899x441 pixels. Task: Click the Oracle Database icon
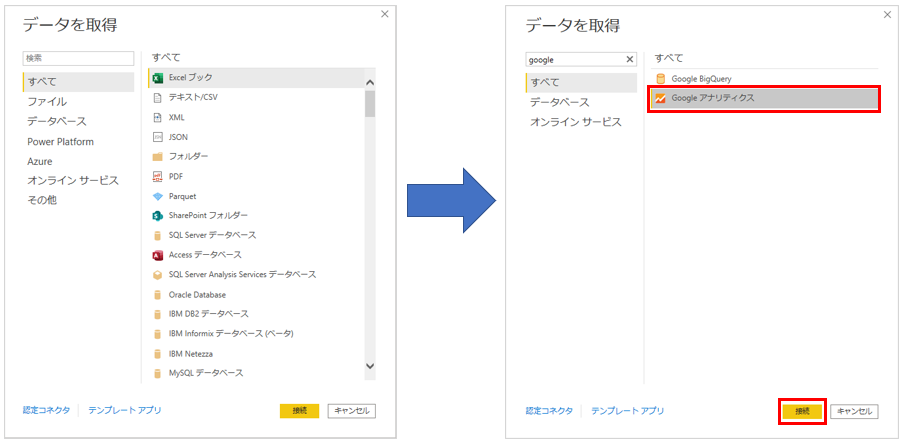tap(158, 295)
